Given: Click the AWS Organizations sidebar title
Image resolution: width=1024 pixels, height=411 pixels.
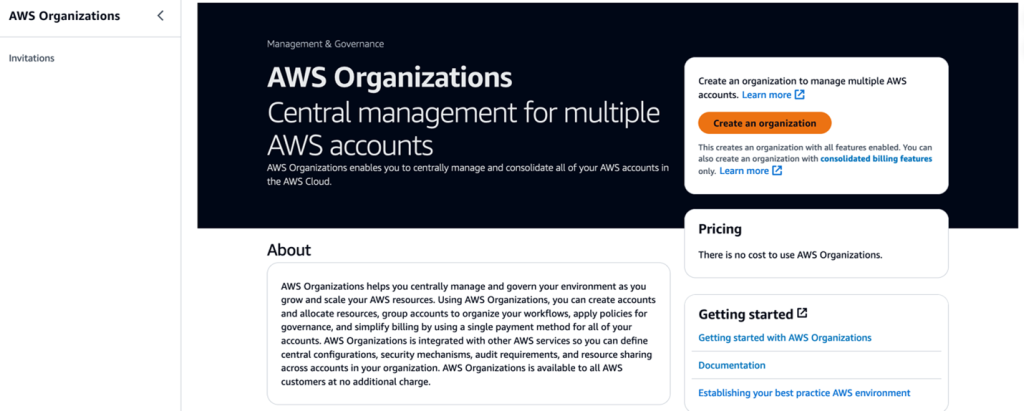Looking at the screenshot, I should (x=65, y=16).
